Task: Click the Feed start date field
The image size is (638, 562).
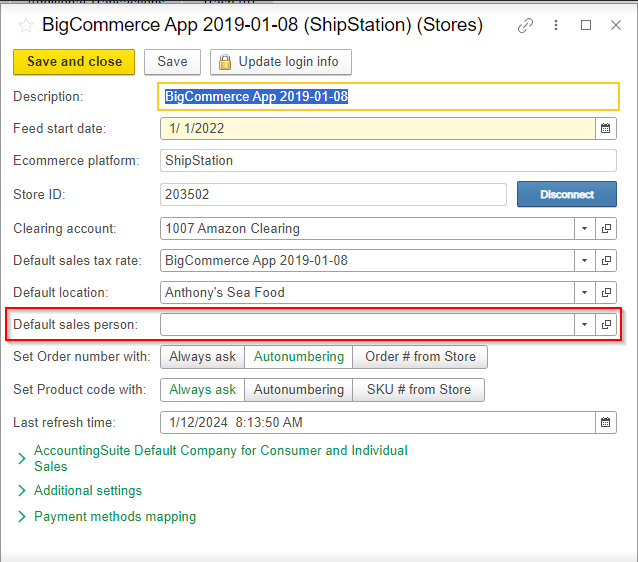Action: click(378, 129)
